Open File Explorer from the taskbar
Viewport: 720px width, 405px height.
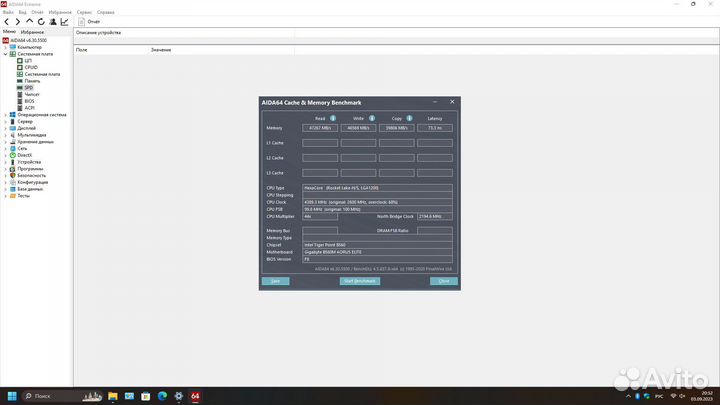tap(112, 396)
